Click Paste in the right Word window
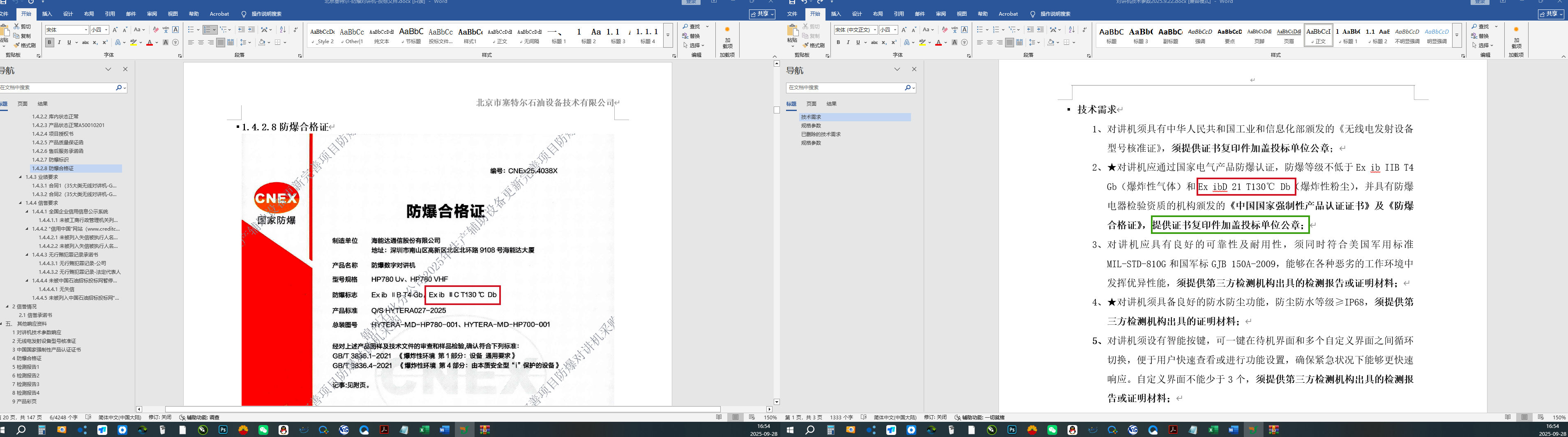 (793, 35)
